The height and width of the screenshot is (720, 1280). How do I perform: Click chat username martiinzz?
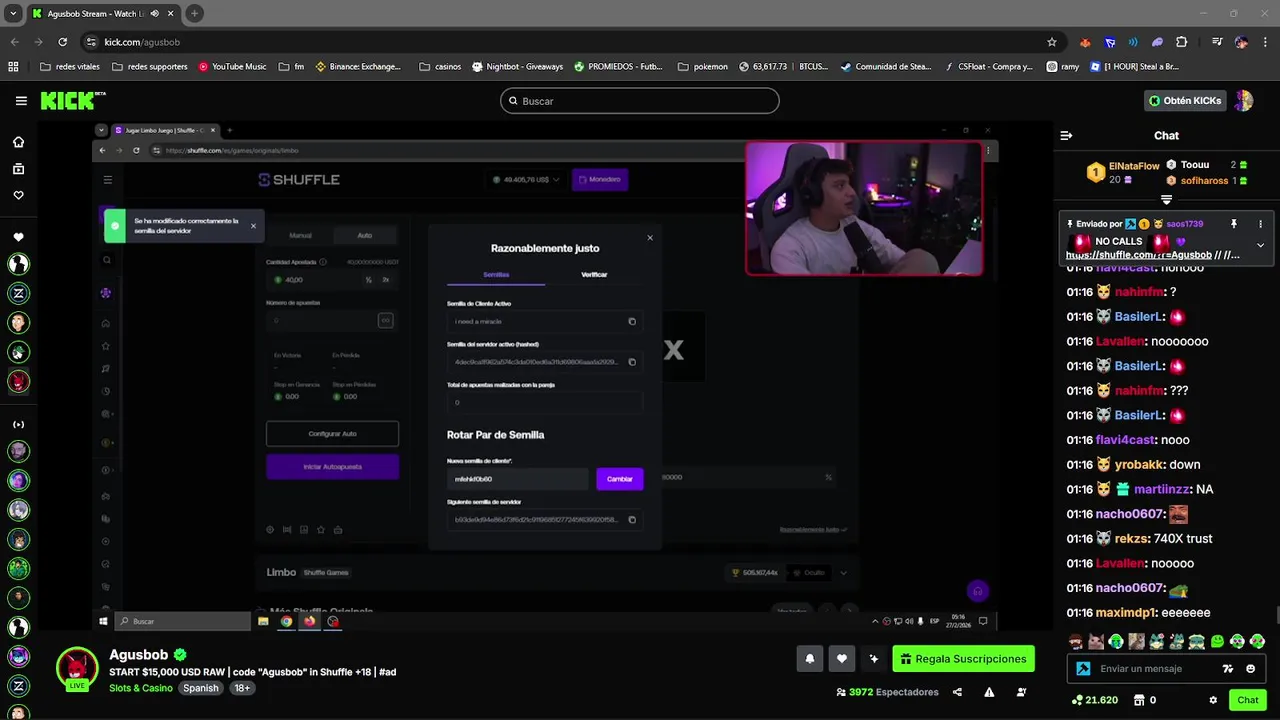[x=1163, y=490]
